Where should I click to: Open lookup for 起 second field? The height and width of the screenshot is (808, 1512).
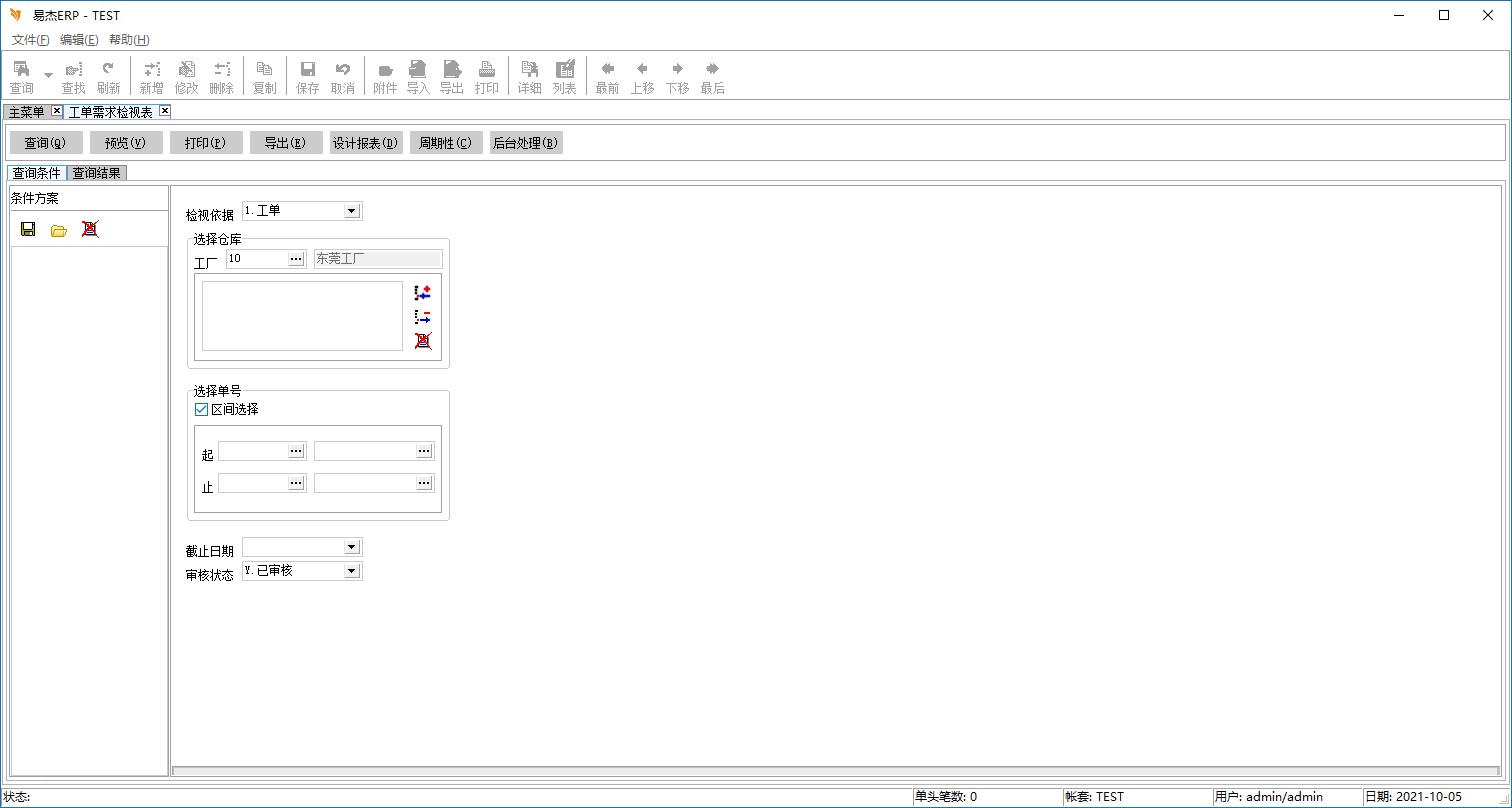(424, 451)
